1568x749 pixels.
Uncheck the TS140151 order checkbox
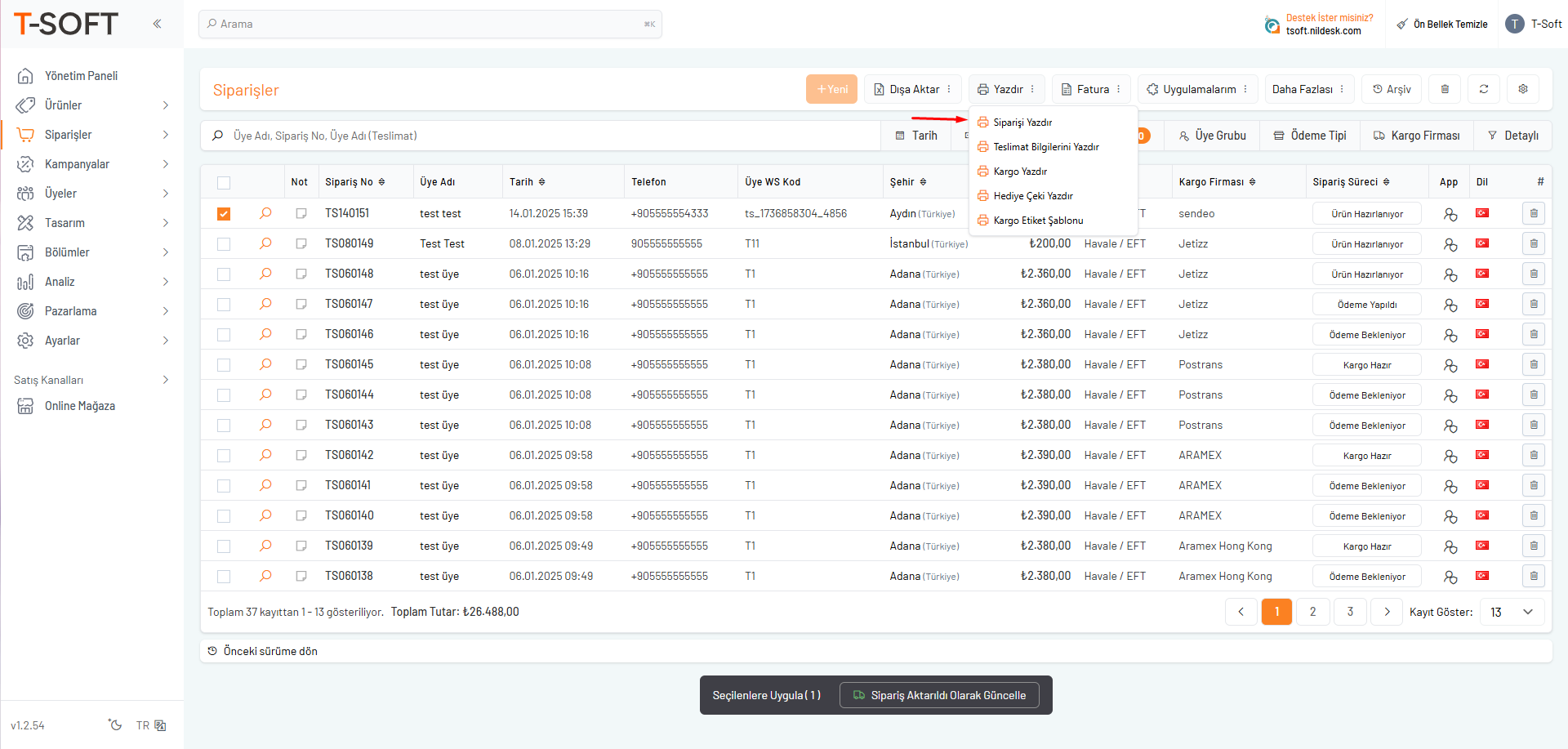point(224,214)
